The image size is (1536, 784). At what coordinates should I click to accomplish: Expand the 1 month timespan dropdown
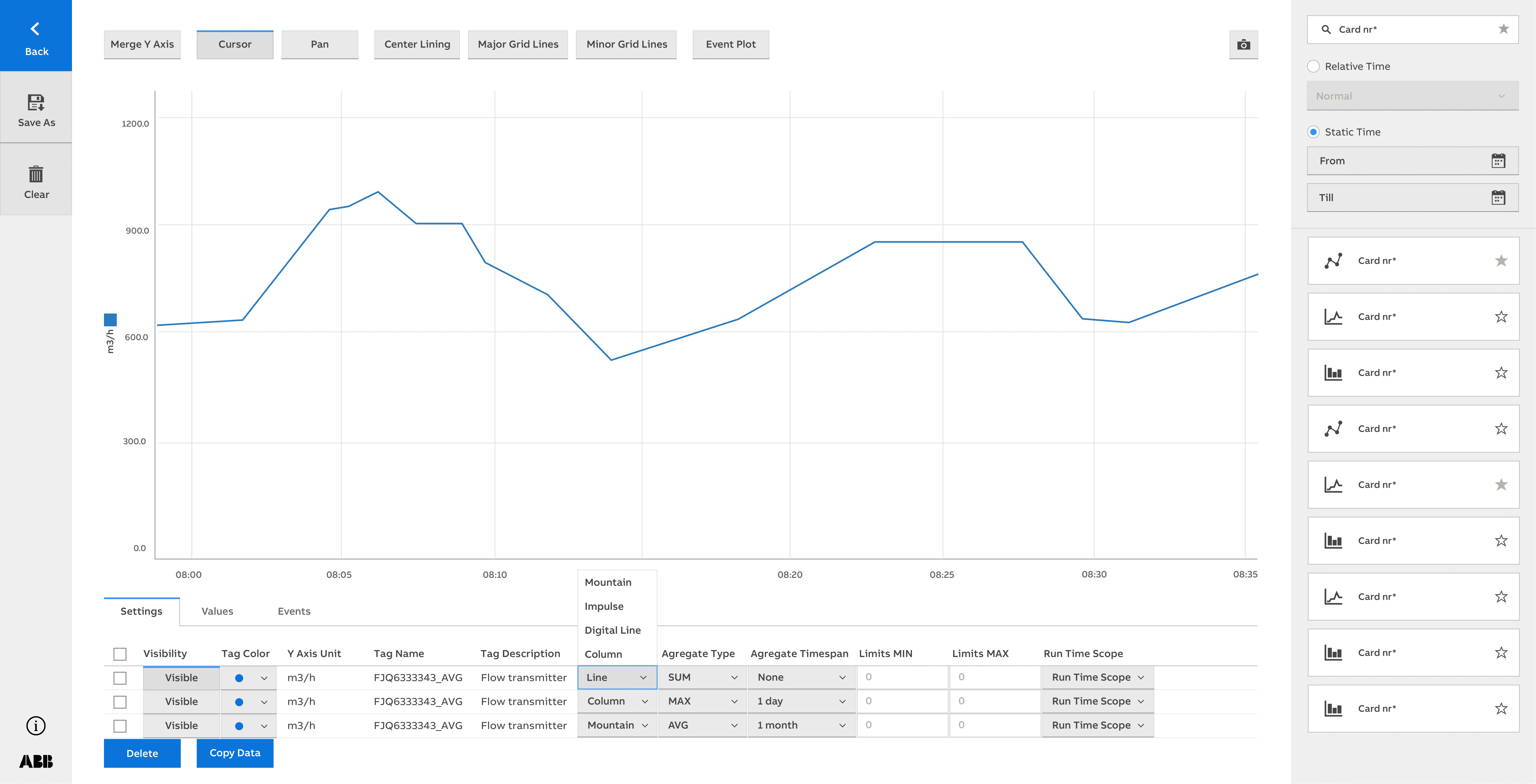click(801, 725)
